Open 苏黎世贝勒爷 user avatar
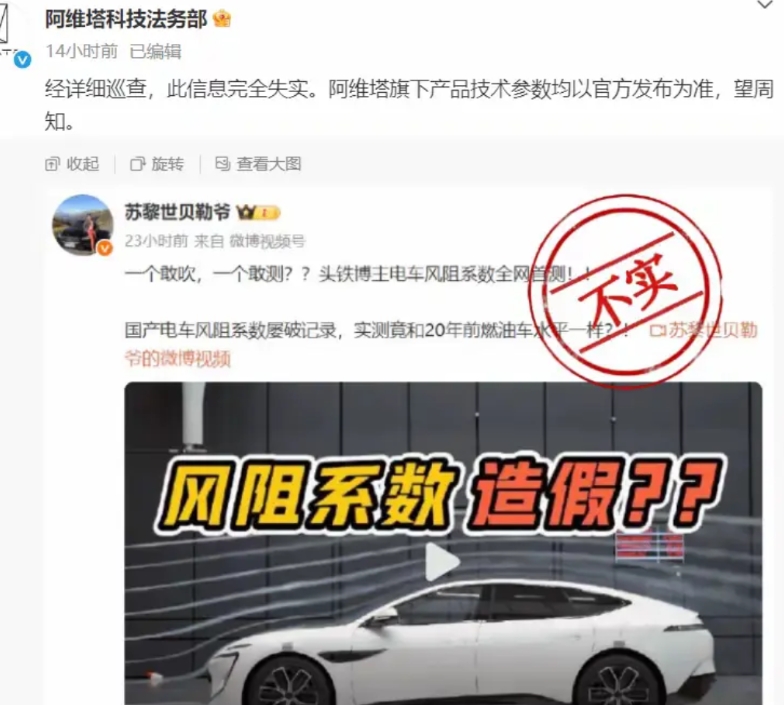The width and height of the screenshot is (784, 705). [83, 225]
